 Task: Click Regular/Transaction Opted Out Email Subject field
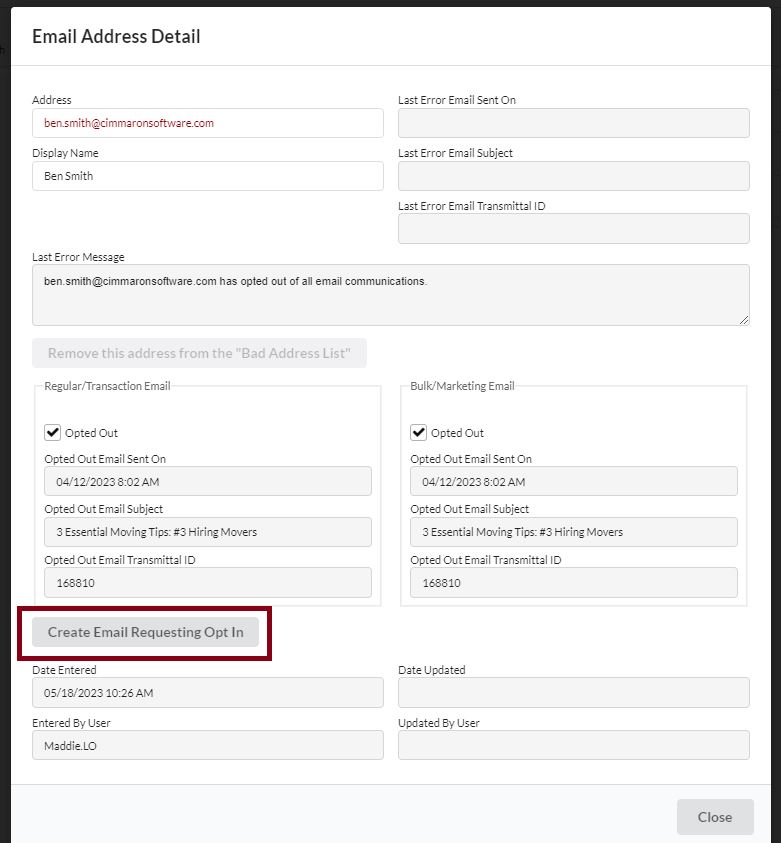(207, 532)
